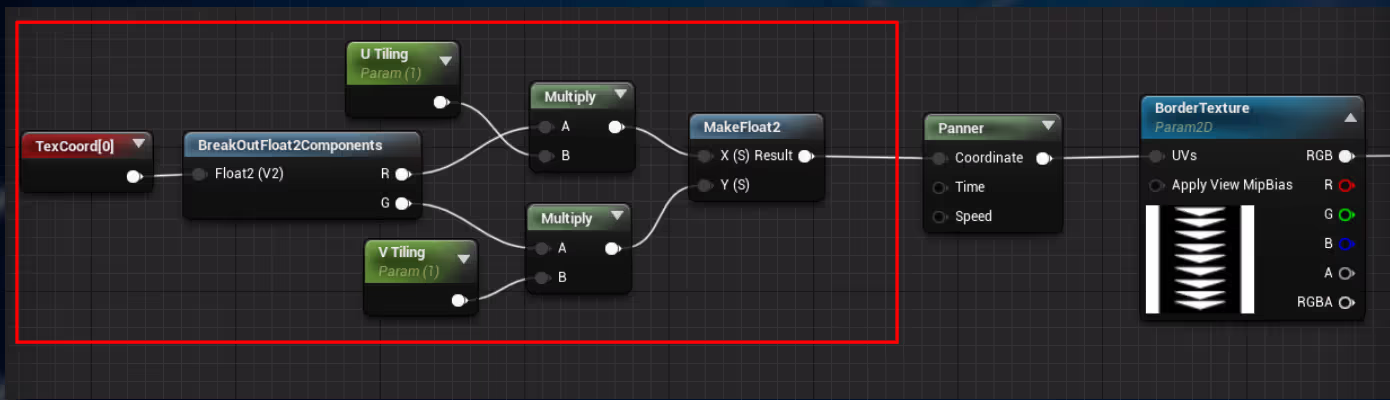Click the Y (S) input pin of MakeFloat2
Image resolution: width=1390 pixels, height=400 pixels.
705,185
